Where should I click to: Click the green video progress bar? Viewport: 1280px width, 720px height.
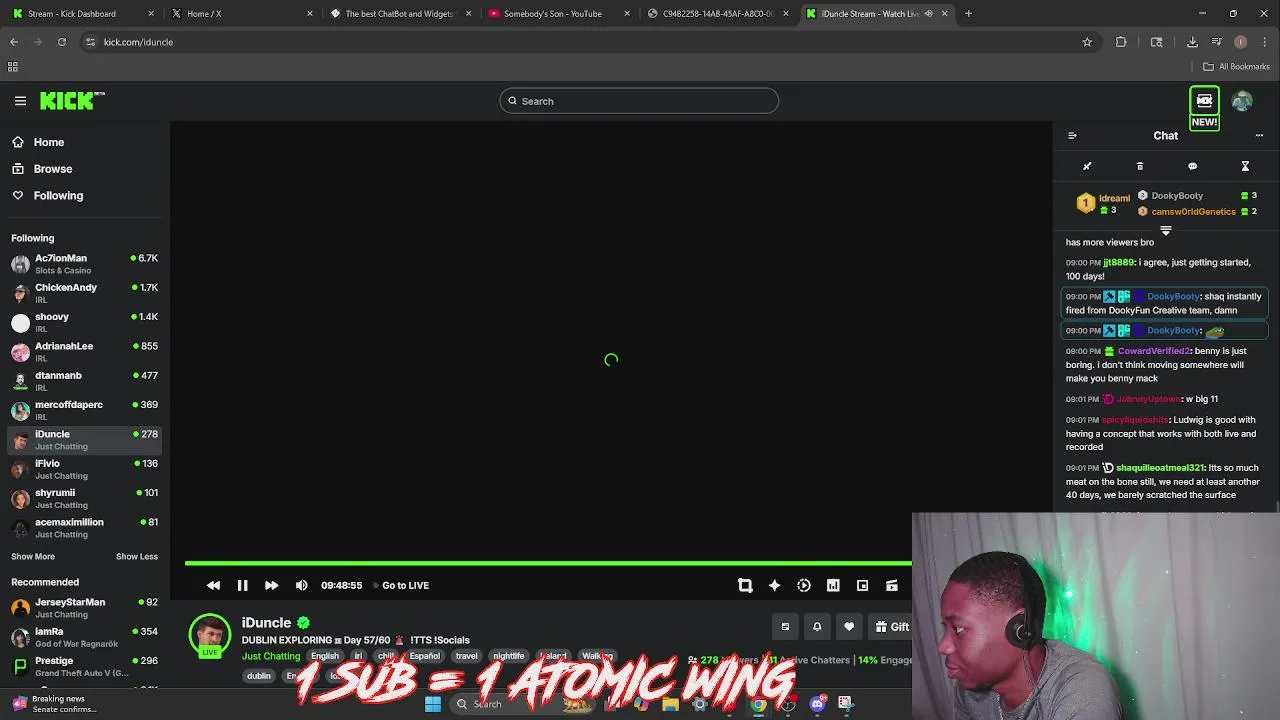click(548, 563)
